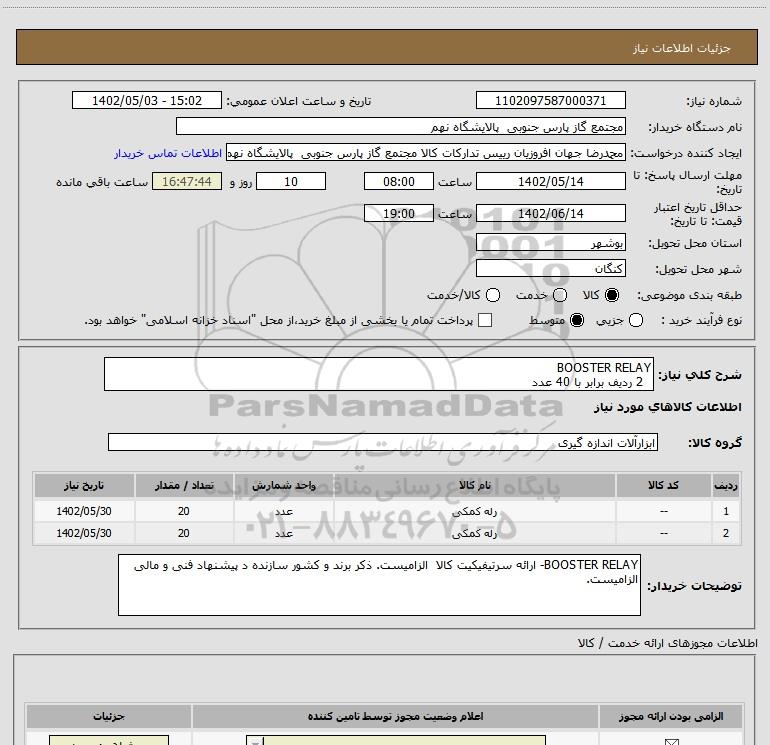Click the delivery province field بوشهر
Screen dimensions: 770x745
tap(550, 242)
